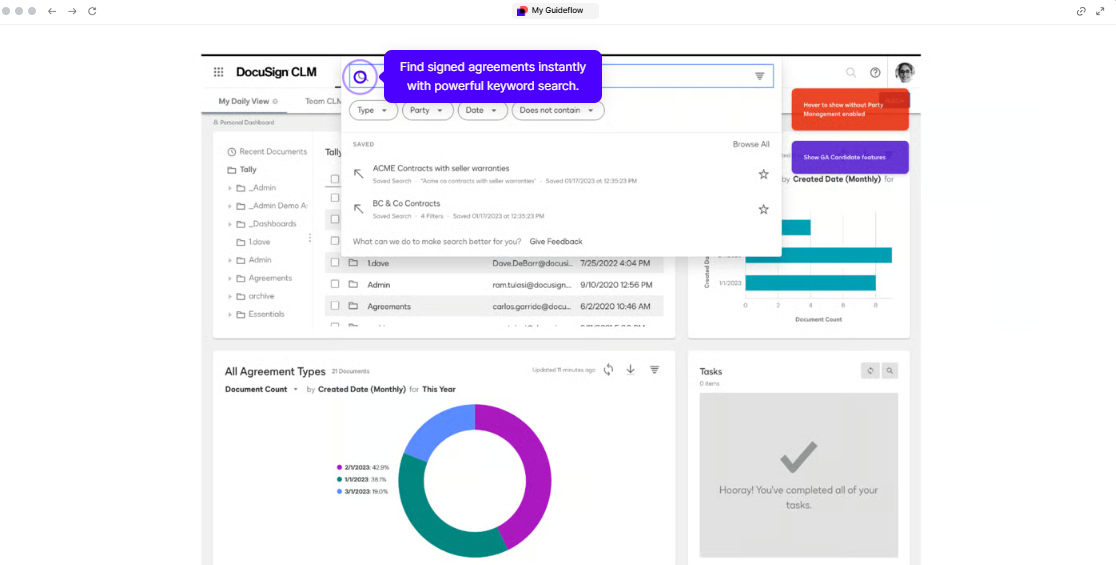Click the Recent Documents clock icon

231,152
